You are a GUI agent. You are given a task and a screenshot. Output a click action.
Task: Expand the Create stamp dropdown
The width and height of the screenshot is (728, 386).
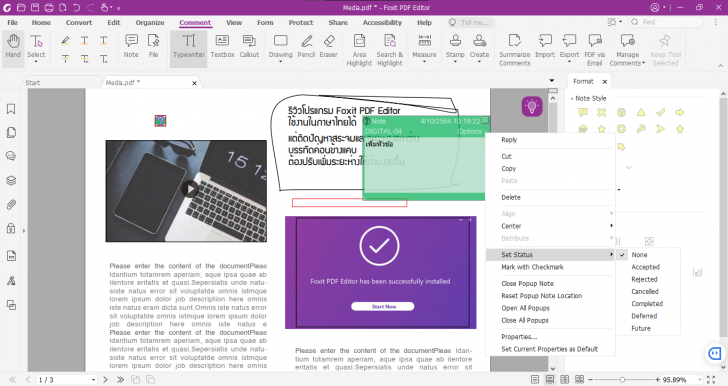click(479, 61)
